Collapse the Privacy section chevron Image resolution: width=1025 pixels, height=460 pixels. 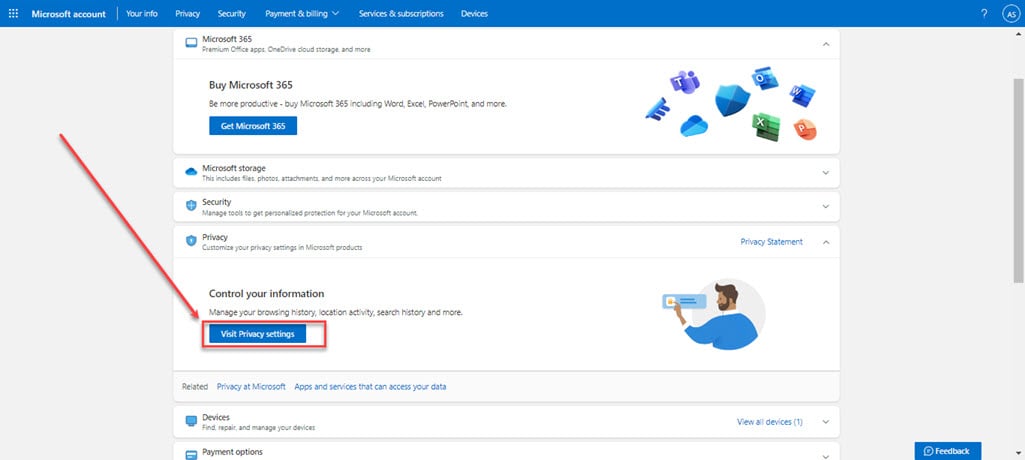[826, 242]
